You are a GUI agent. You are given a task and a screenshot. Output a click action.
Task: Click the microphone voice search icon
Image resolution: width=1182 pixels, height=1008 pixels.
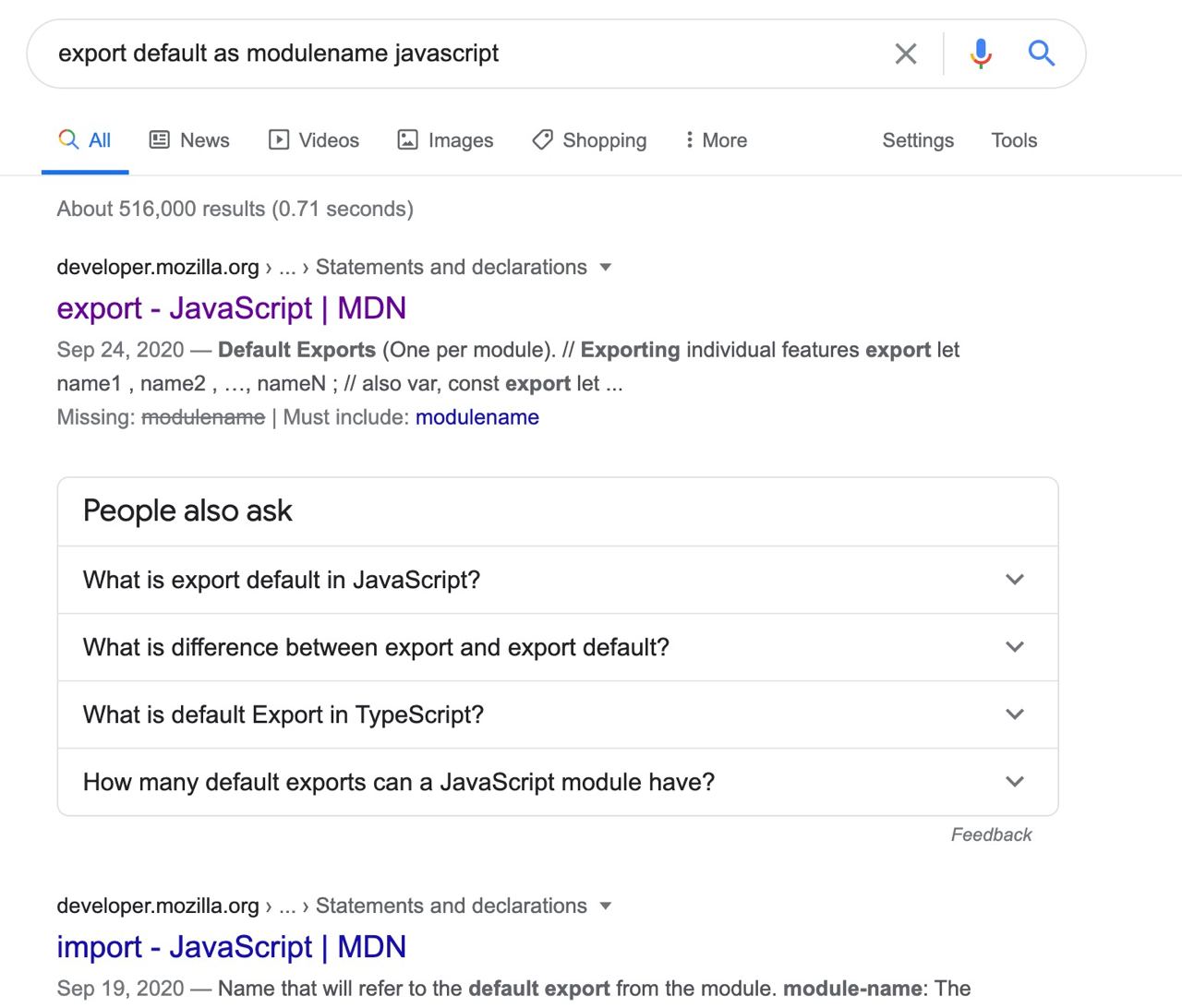[x=981, y=54]
